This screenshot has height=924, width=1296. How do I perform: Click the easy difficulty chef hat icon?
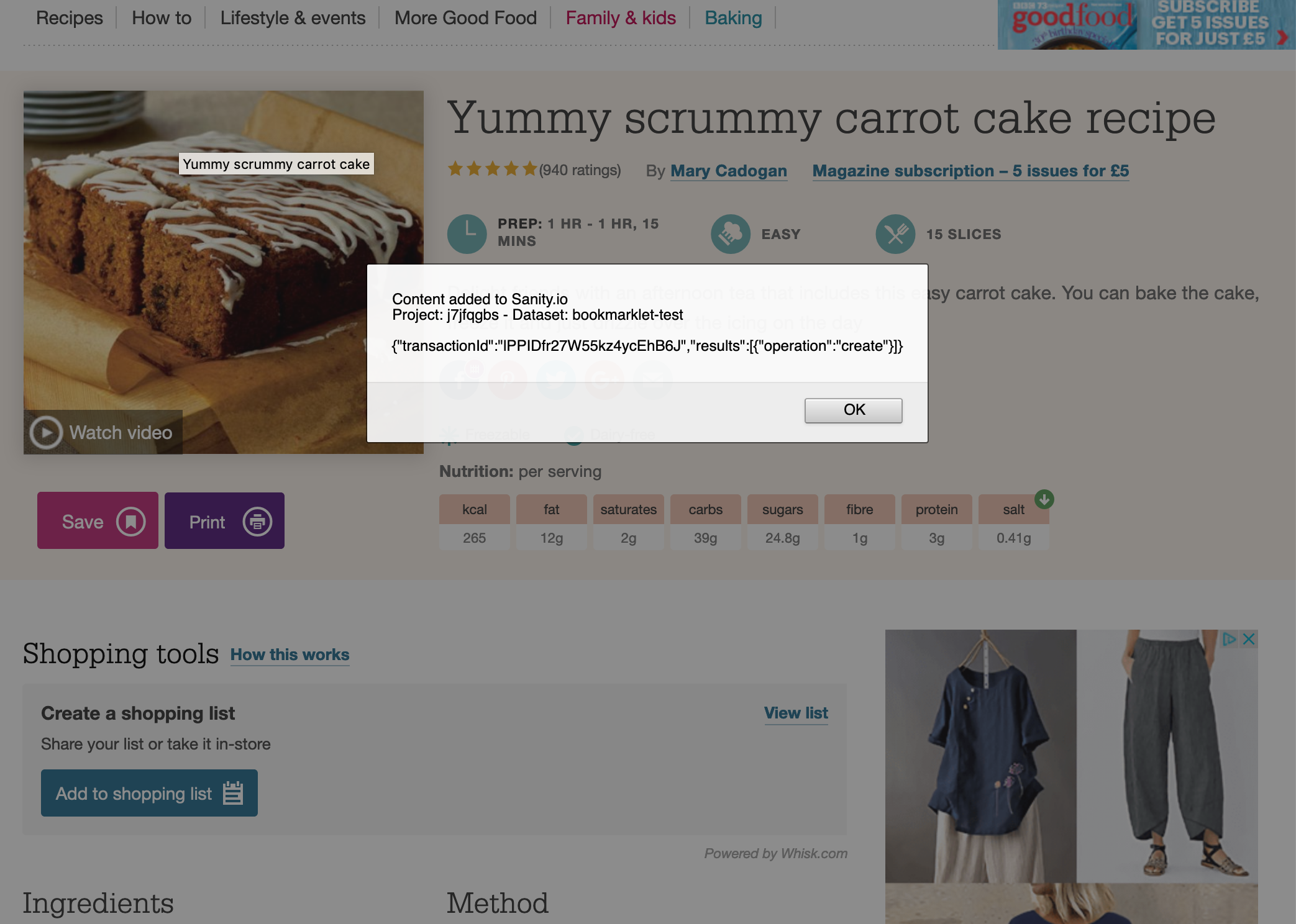[730, 233]
